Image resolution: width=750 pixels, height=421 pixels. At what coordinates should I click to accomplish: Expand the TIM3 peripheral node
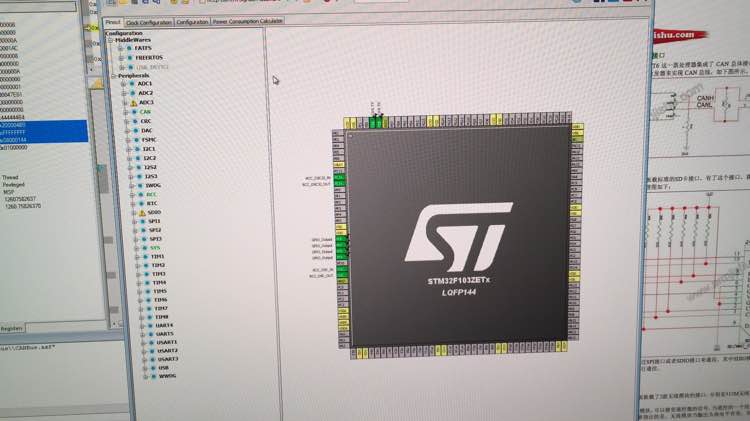click(x=139, y=274)
